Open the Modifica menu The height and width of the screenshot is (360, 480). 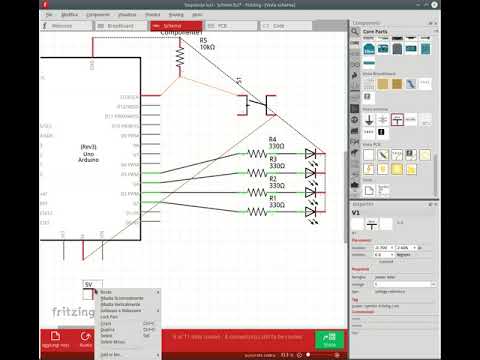70,15
